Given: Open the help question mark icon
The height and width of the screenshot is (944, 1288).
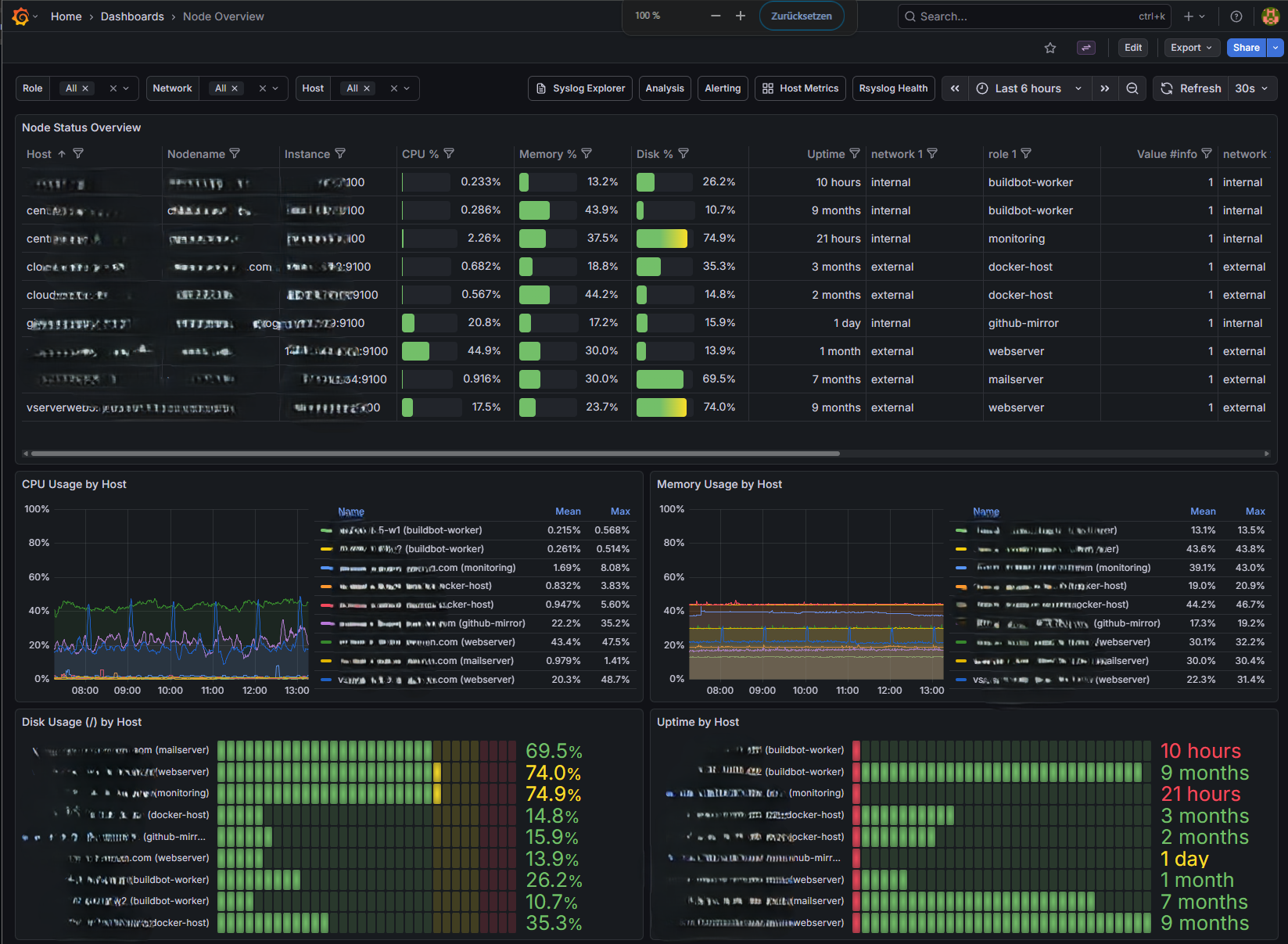Looking at the screenshot, I should coord(1236,16).
